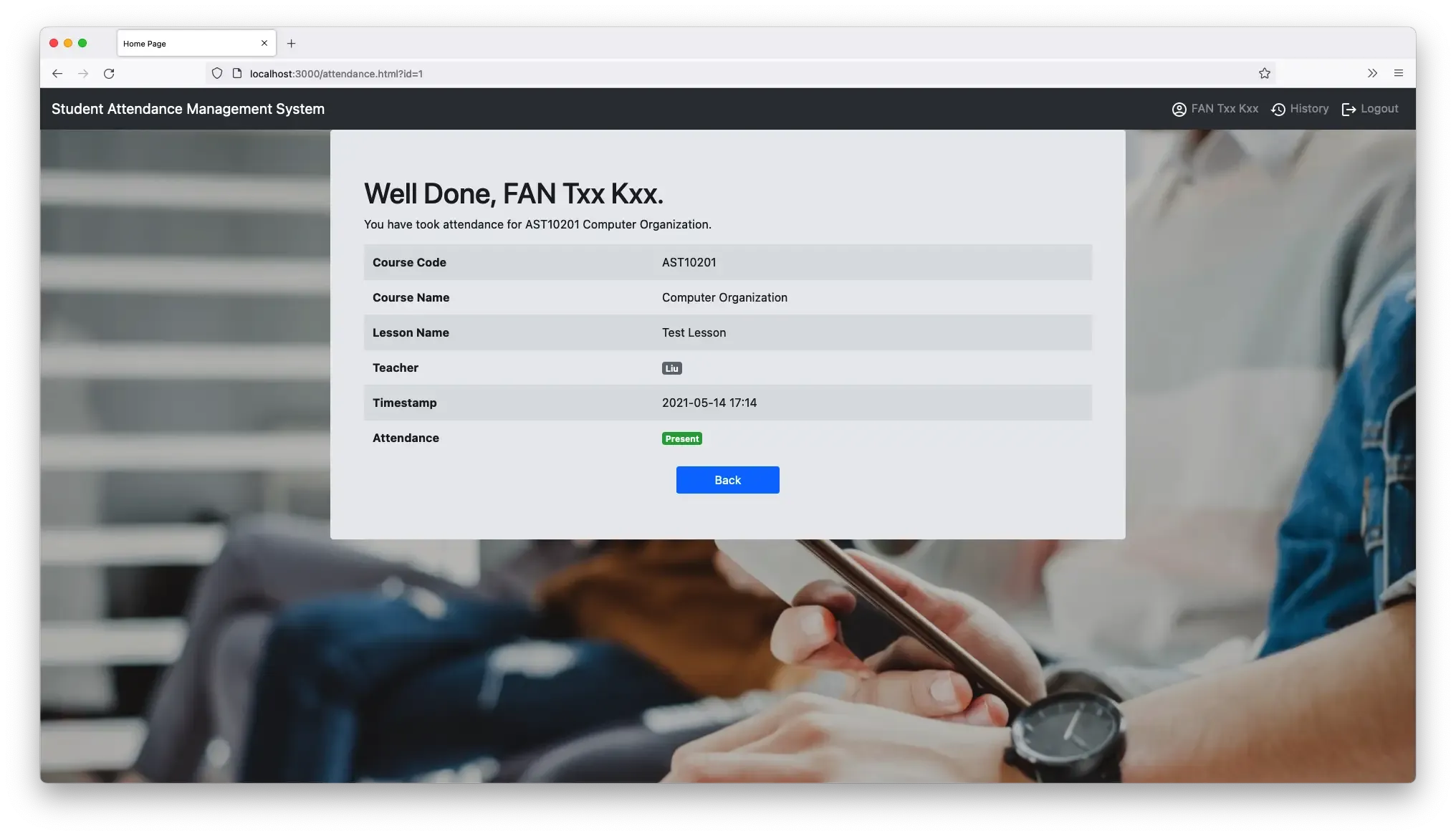Click the browser bookmark star icon

[1265, 73]
